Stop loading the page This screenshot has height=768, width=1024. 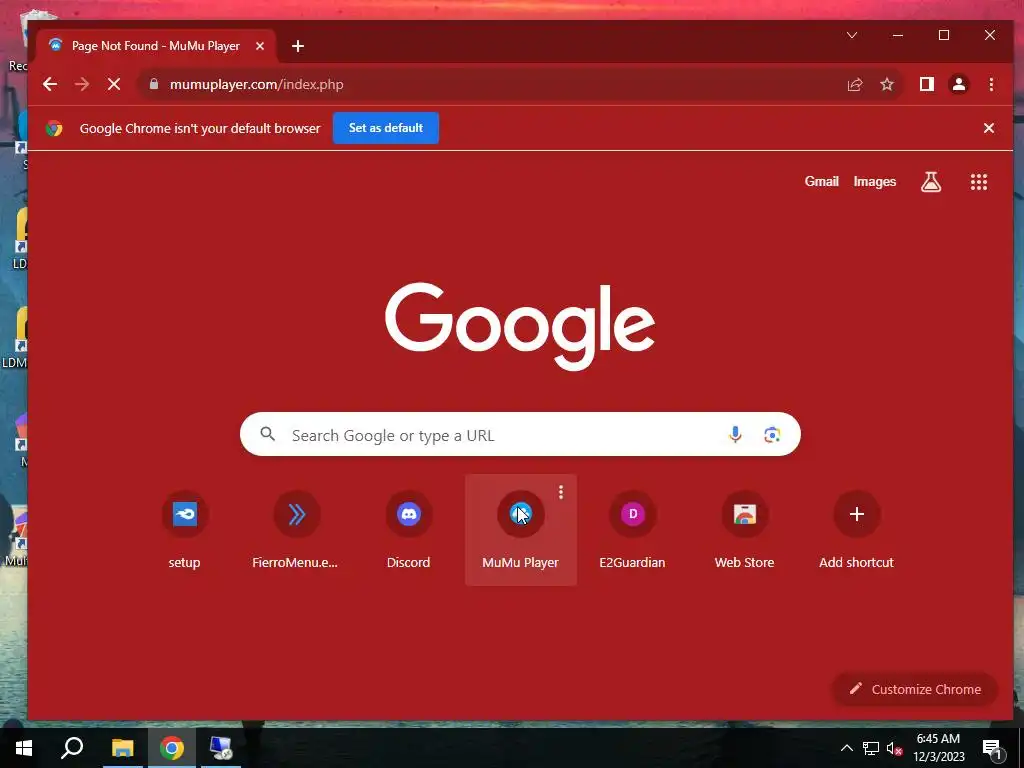point(114,84)
